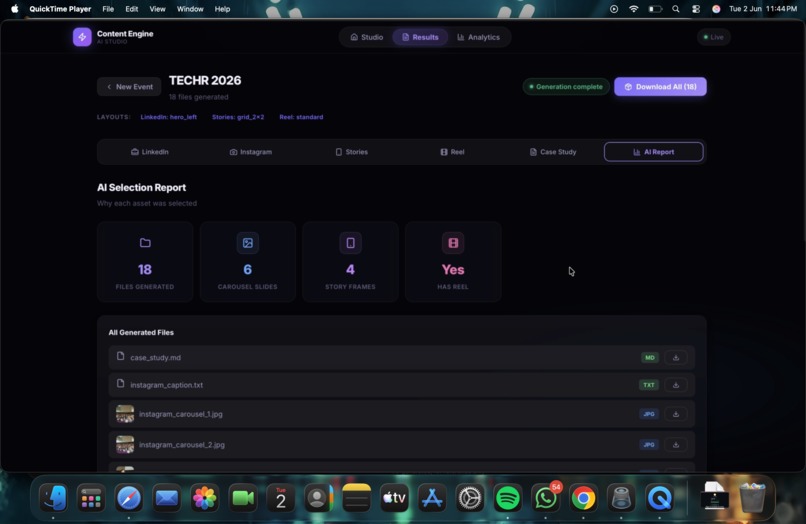The height and width of the screenshot is (524, 806).
Task: Click the JPG badge on instagram_carousel_1.jpg
Action: click(649, 414)
